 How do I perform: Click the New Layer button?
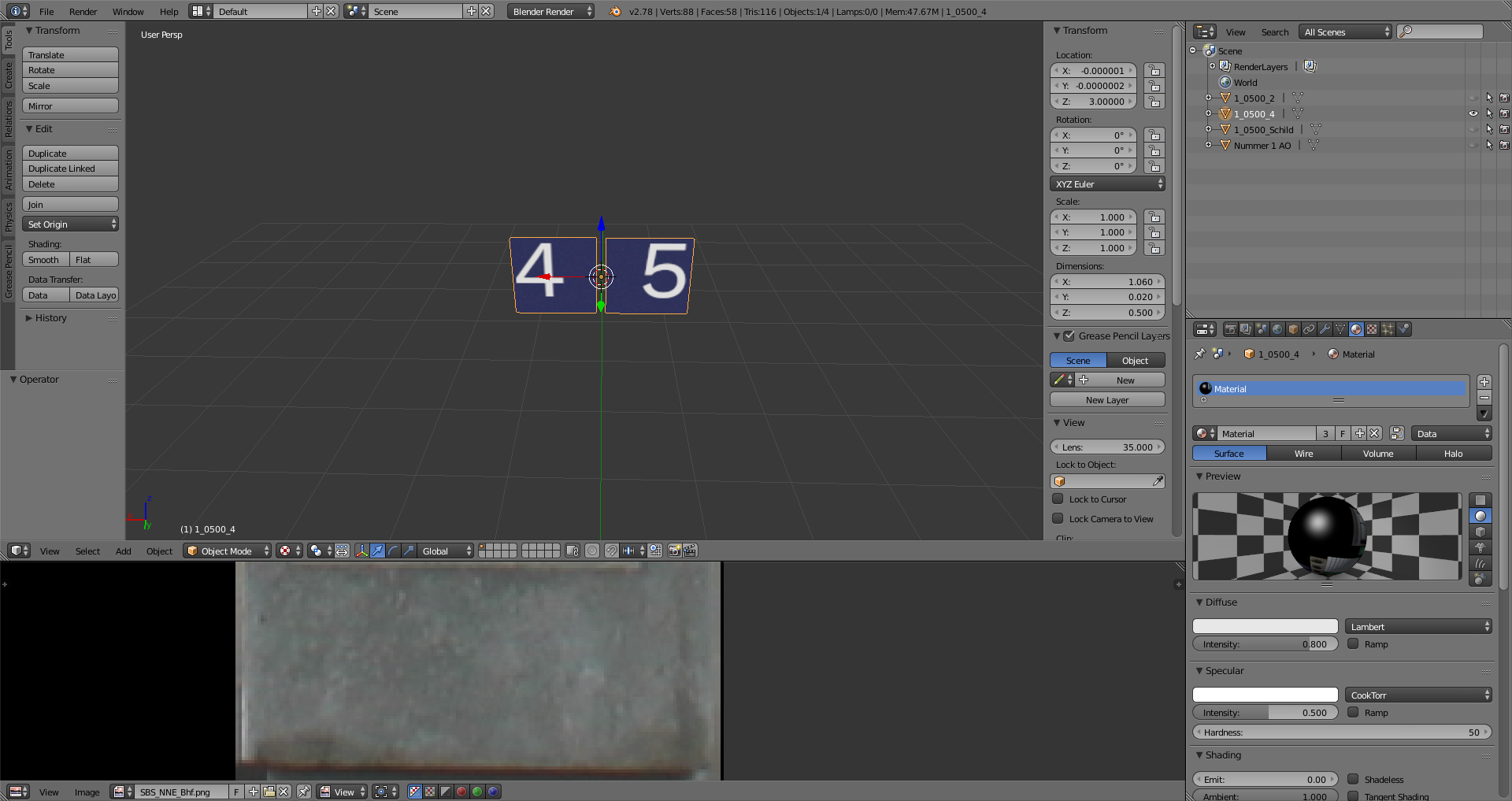[1106, 400]
